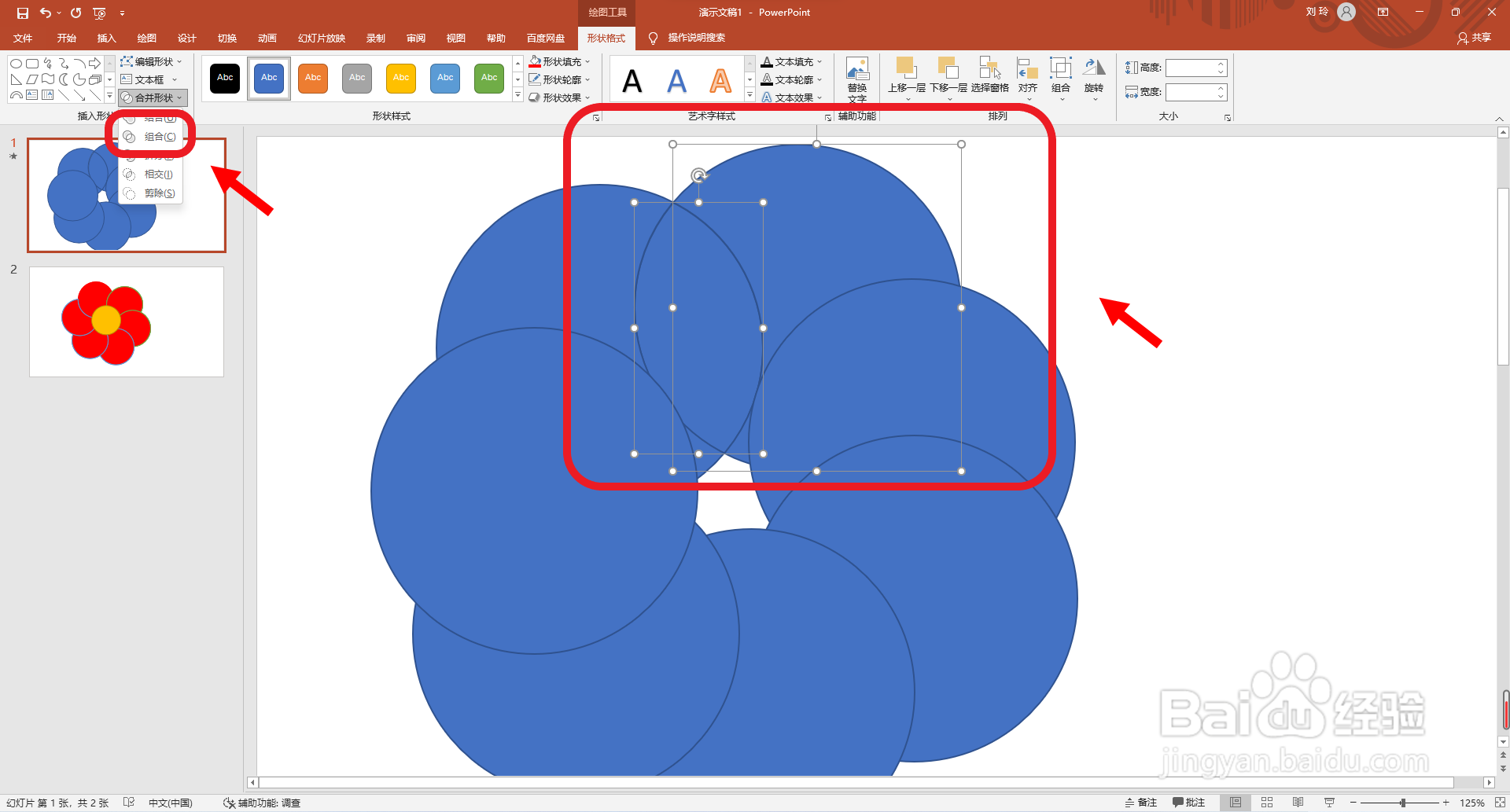Choose the orange outlined A WordArt style
1510x812 pixels.
point(720,80)
